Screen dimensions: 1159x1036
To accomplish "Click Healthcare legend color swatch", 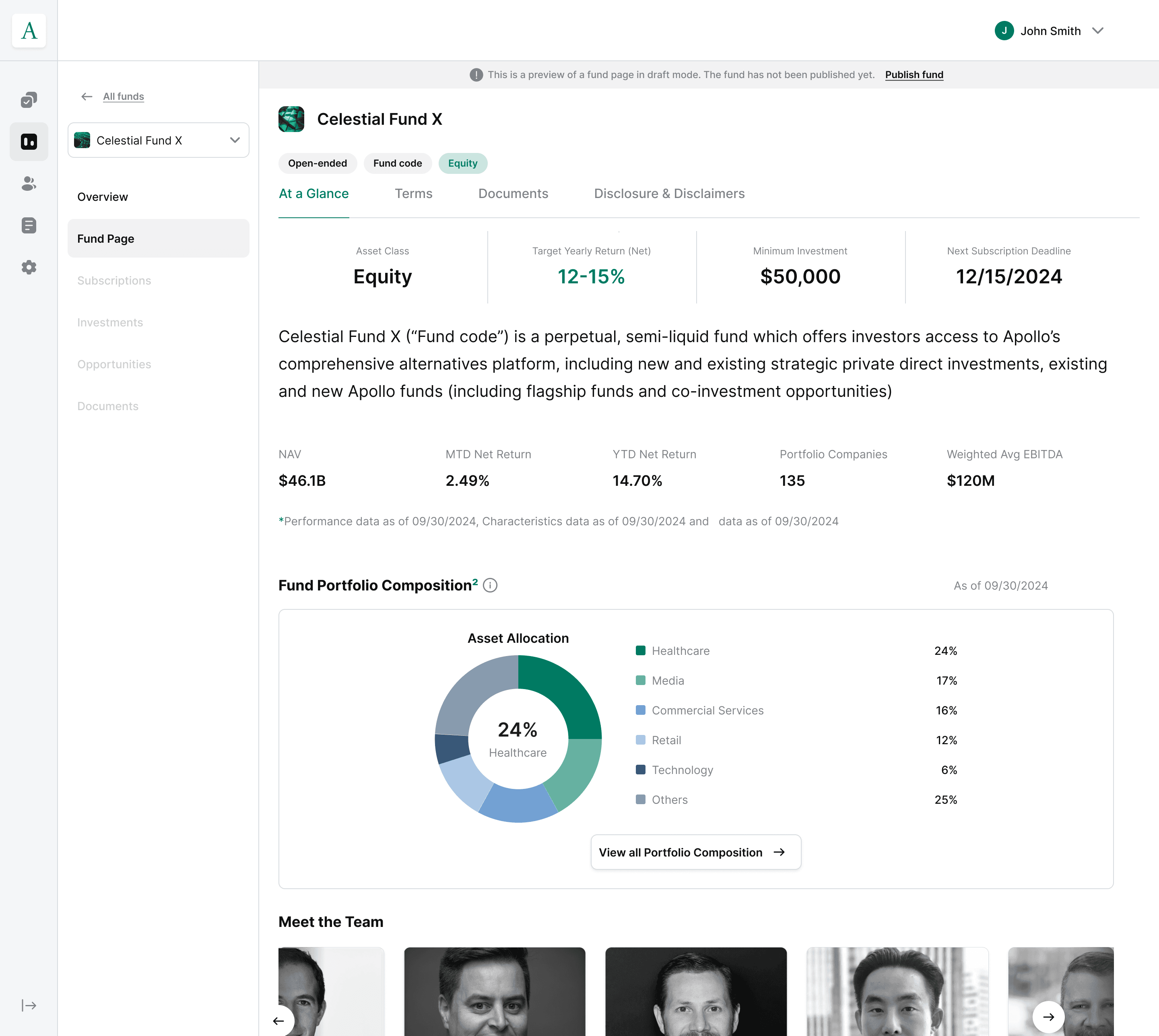I will click(640, 651).
